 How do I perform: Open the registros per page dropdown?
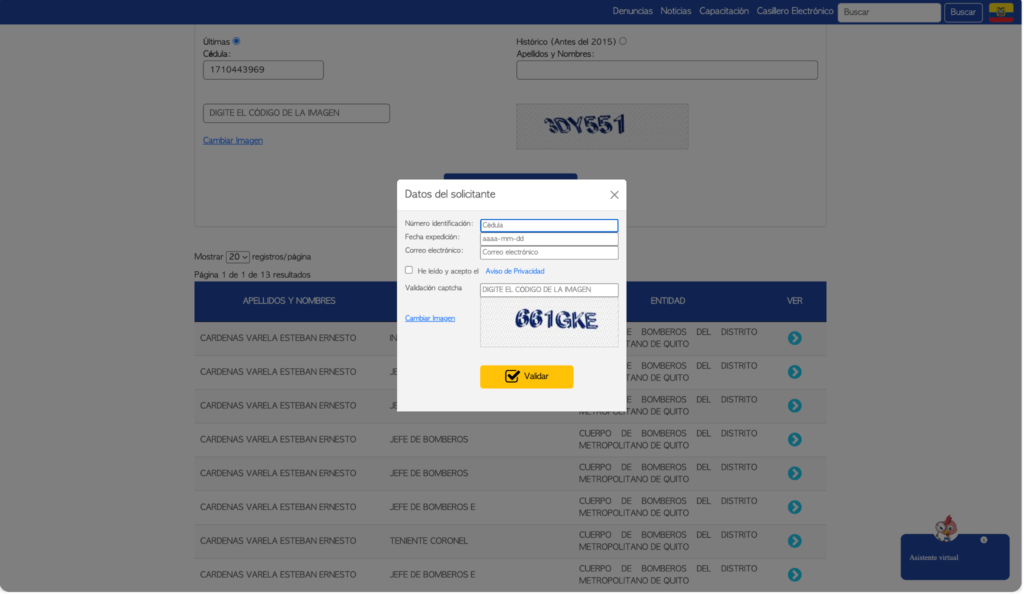click(238, 257)
